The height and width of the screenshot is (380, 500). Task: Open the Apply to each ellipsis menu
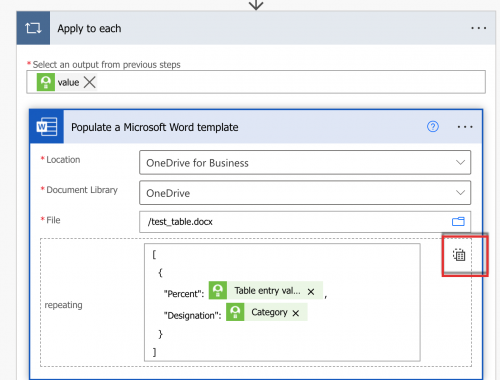click(479, 28)
